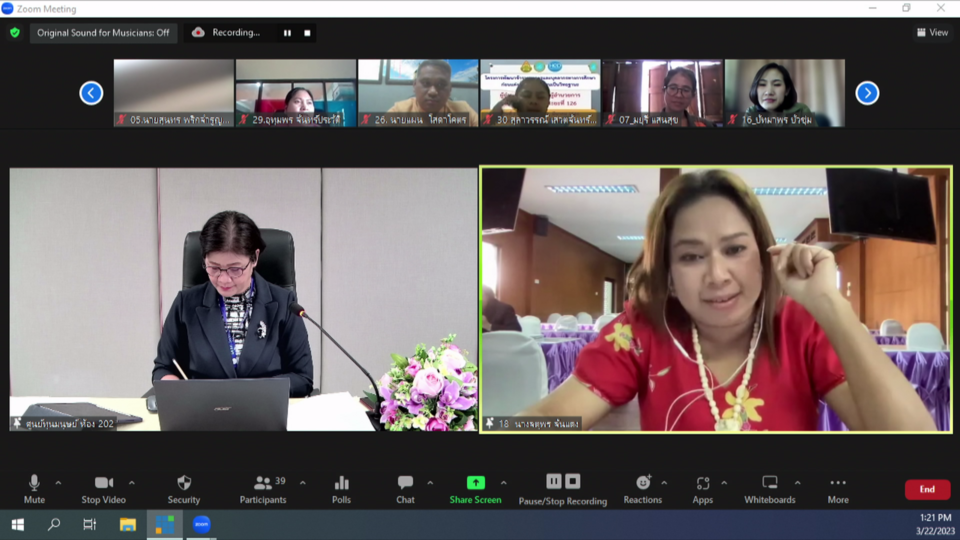Open the Reactions menu

click(x=642, y=488)
